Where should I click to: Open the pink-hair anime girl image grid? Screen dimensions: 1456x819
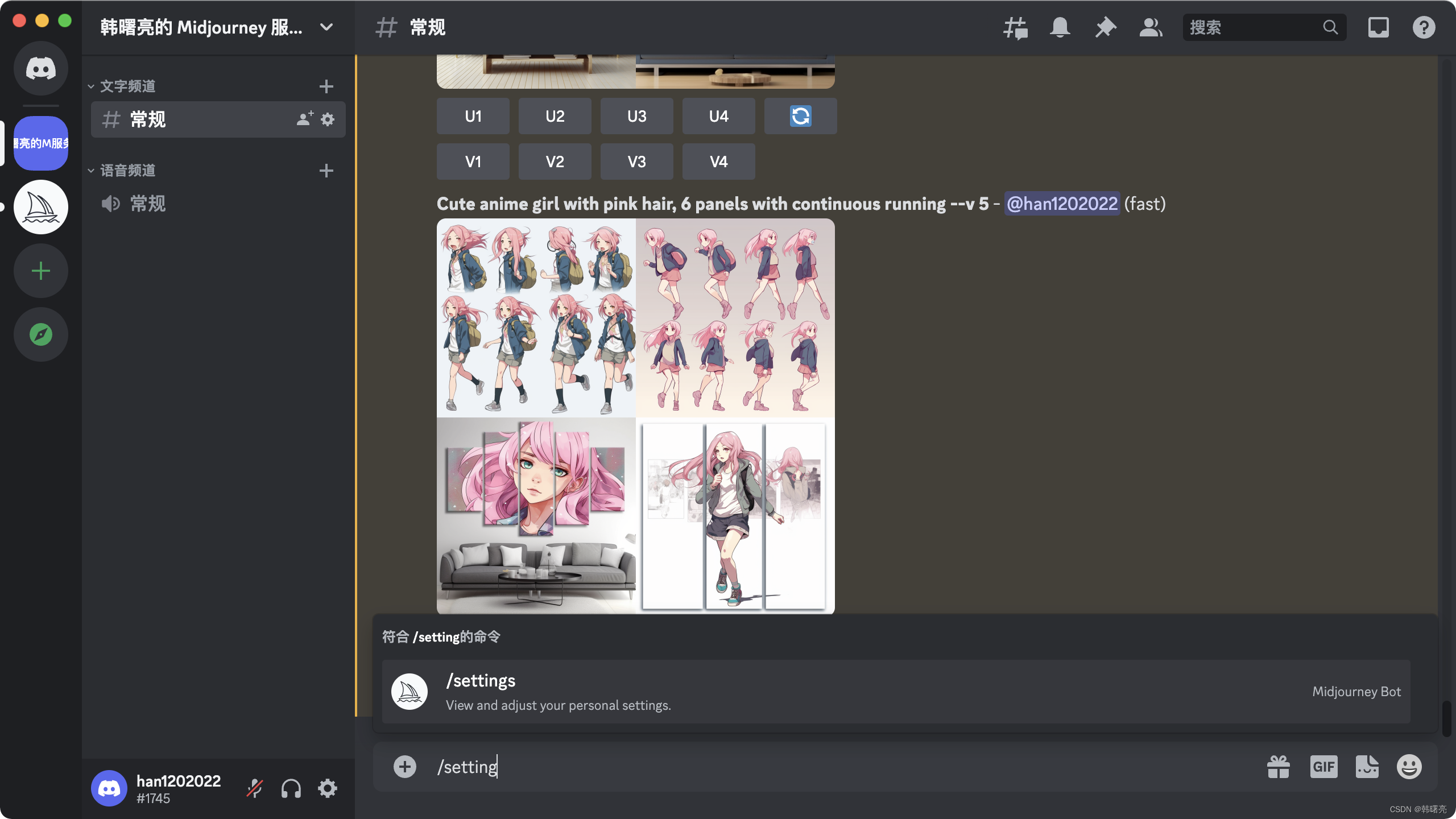click(x=636, y=416)
